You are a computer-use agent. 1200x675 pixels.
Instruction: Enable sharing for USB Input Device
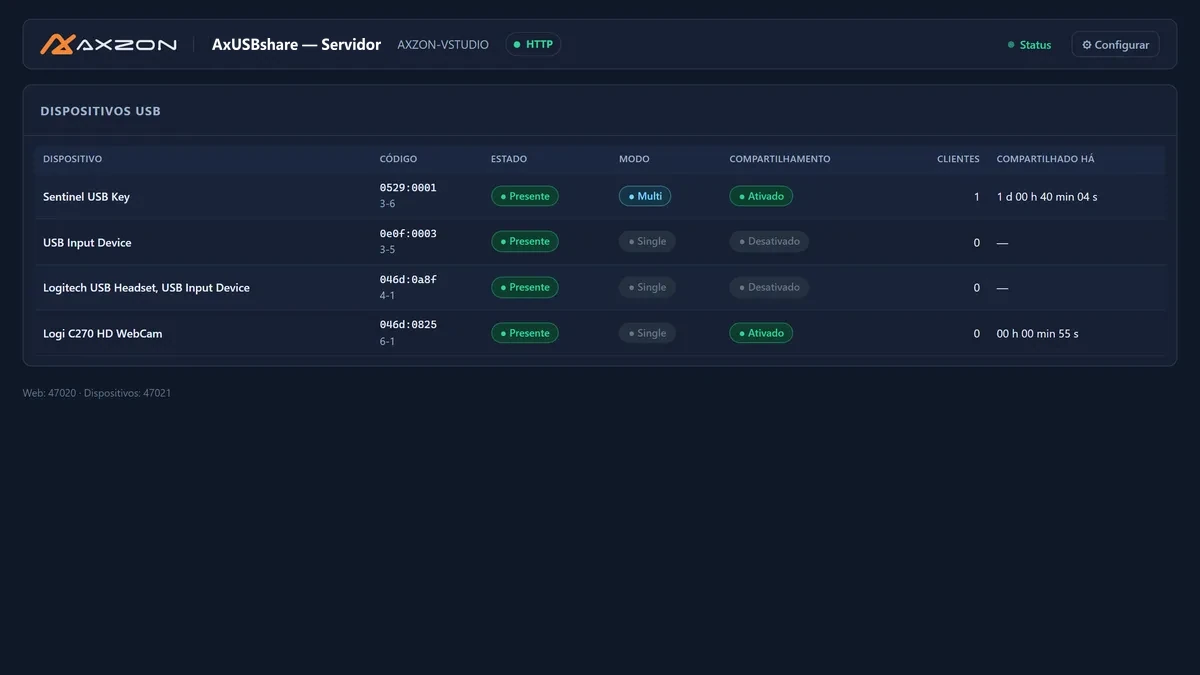(769, 241)
